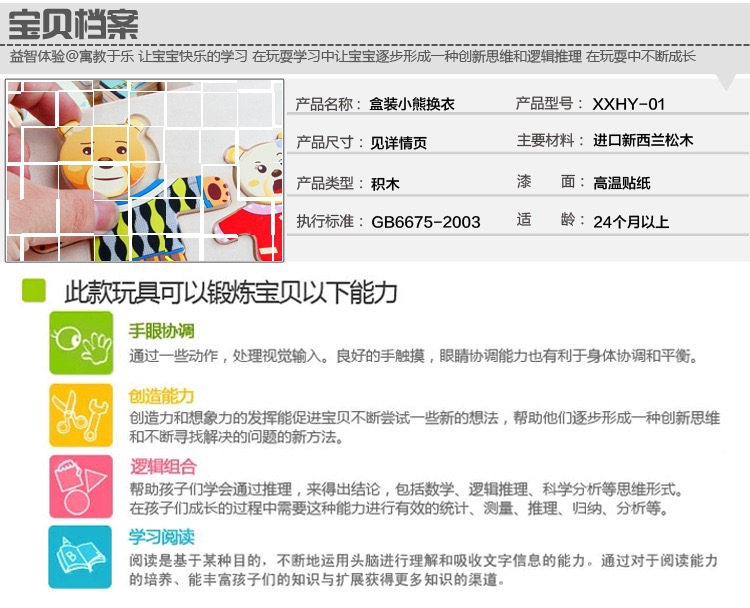Open the bear dress-up product photo
750x608 pixels.
(144, 171)
